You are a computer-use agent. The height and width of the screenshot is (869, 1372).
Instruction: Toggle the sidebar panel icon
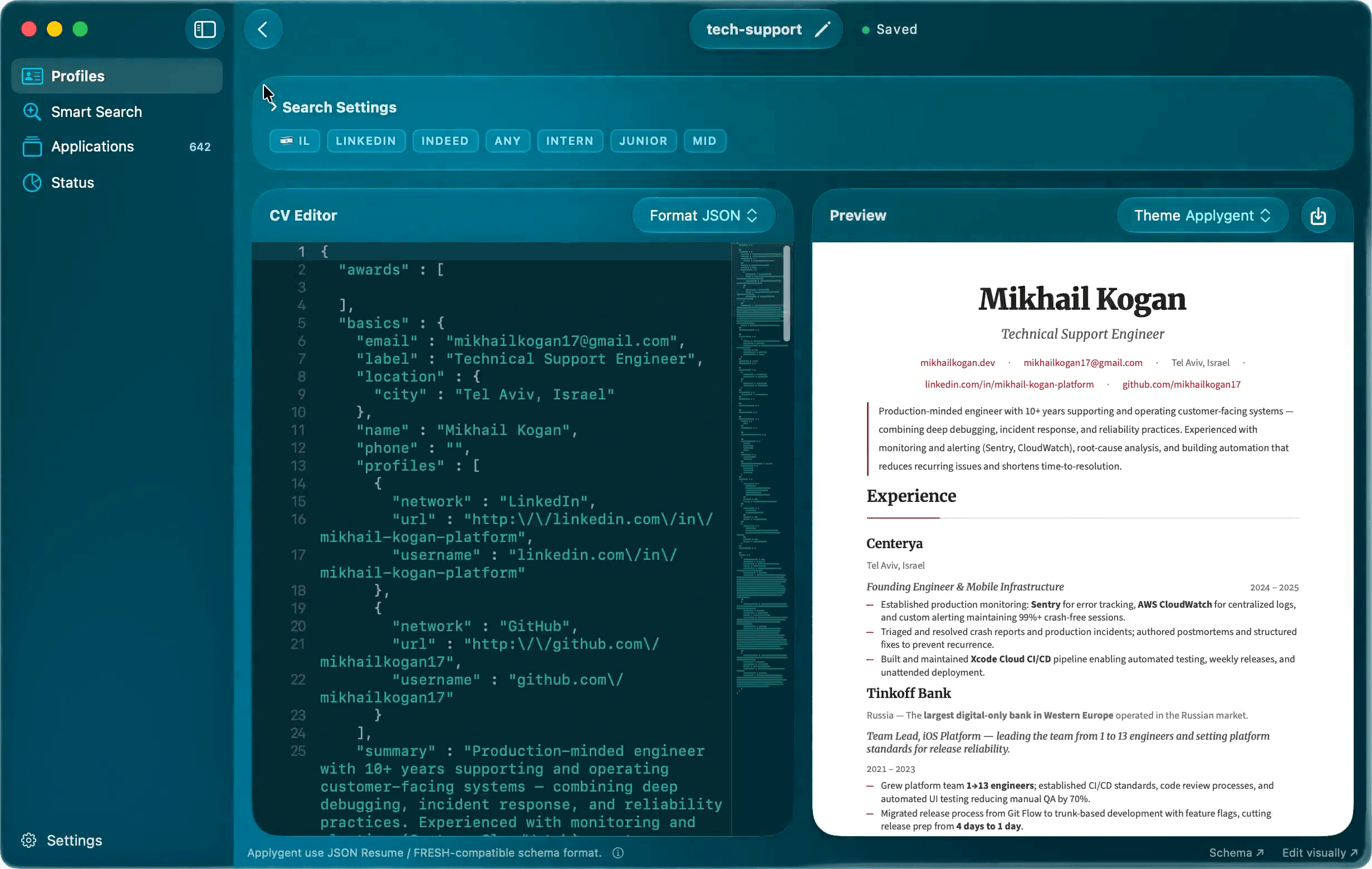[204, 29]
